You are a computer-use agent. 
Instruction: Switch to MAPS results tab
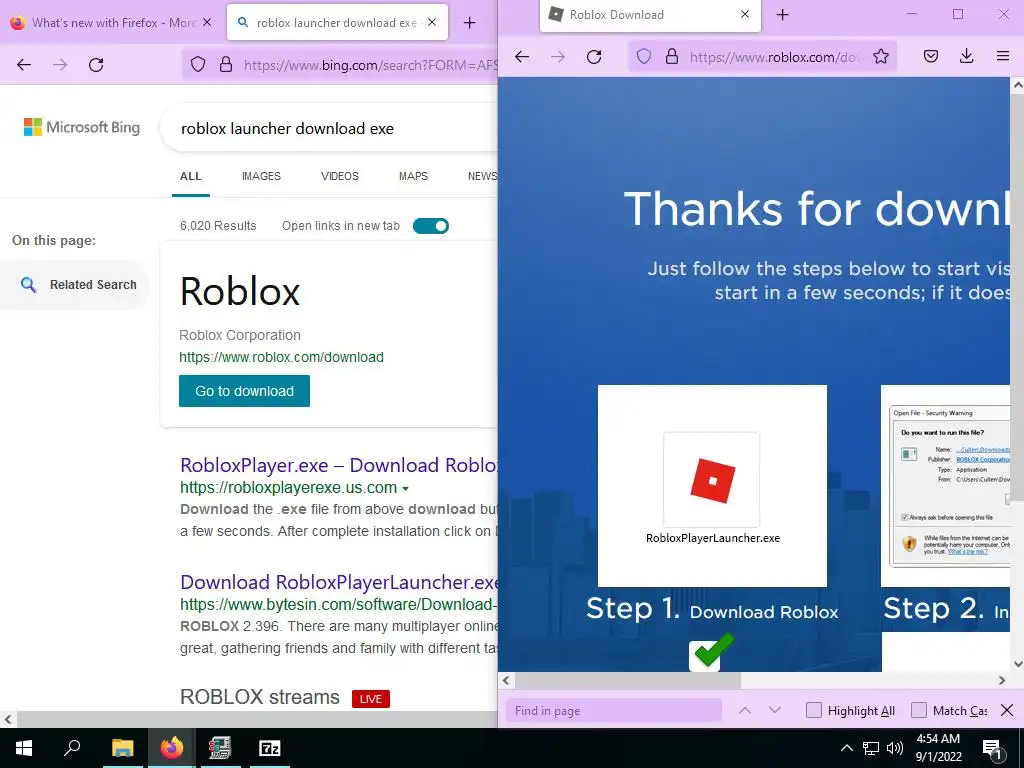click(x=413, y=176)
